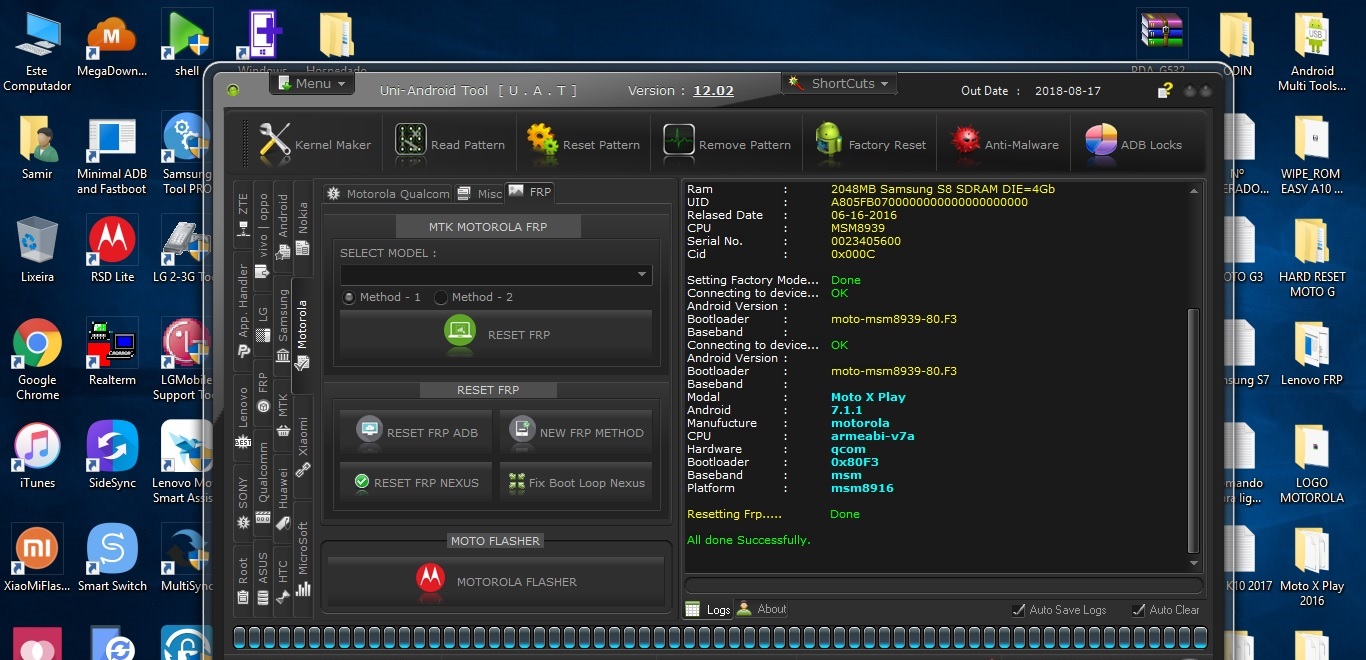Switch to the Logs tab
The image size is (1366, 660).
coord(708,609)
